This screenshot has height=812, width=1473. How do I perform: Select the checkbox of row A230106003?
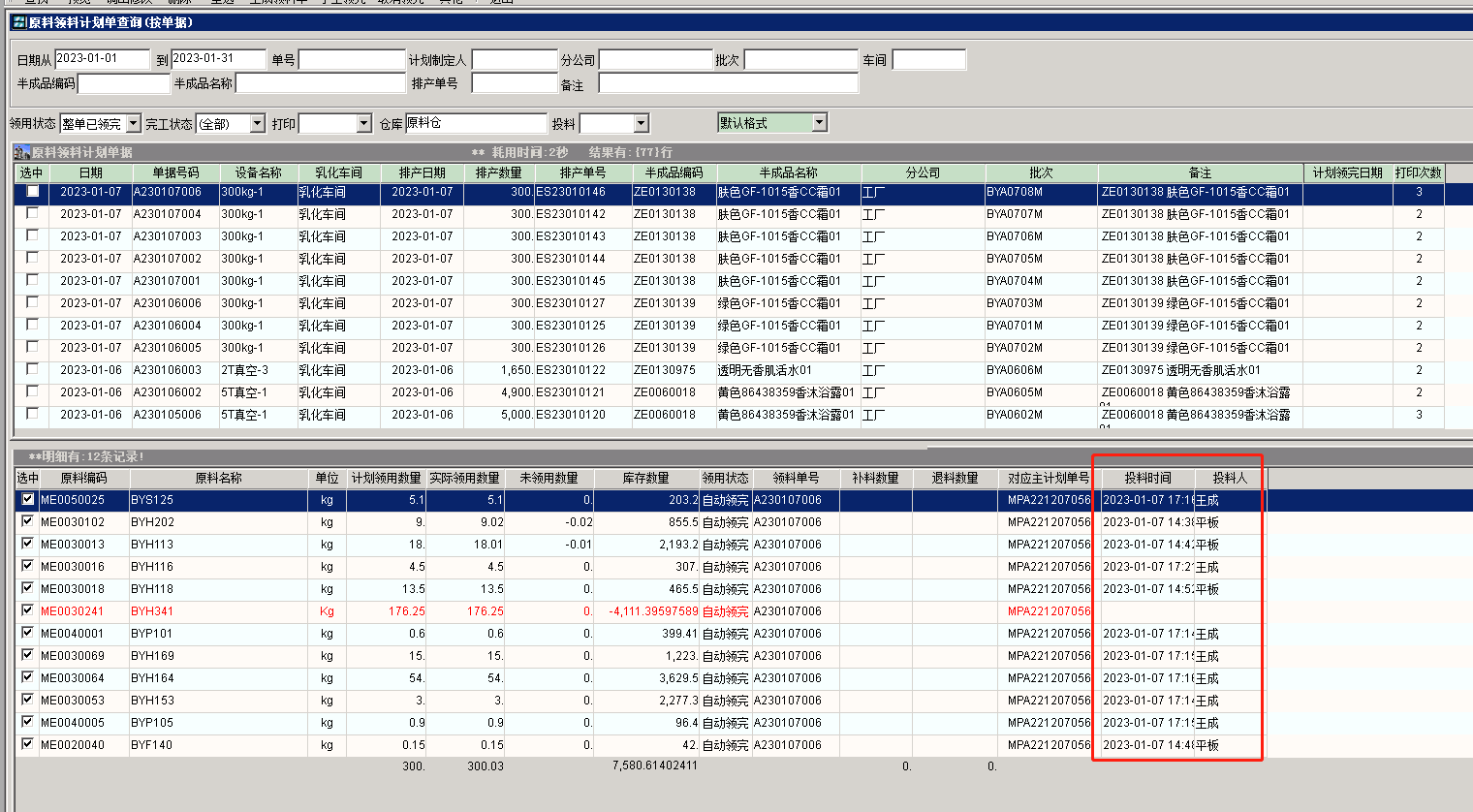[32, 369]
